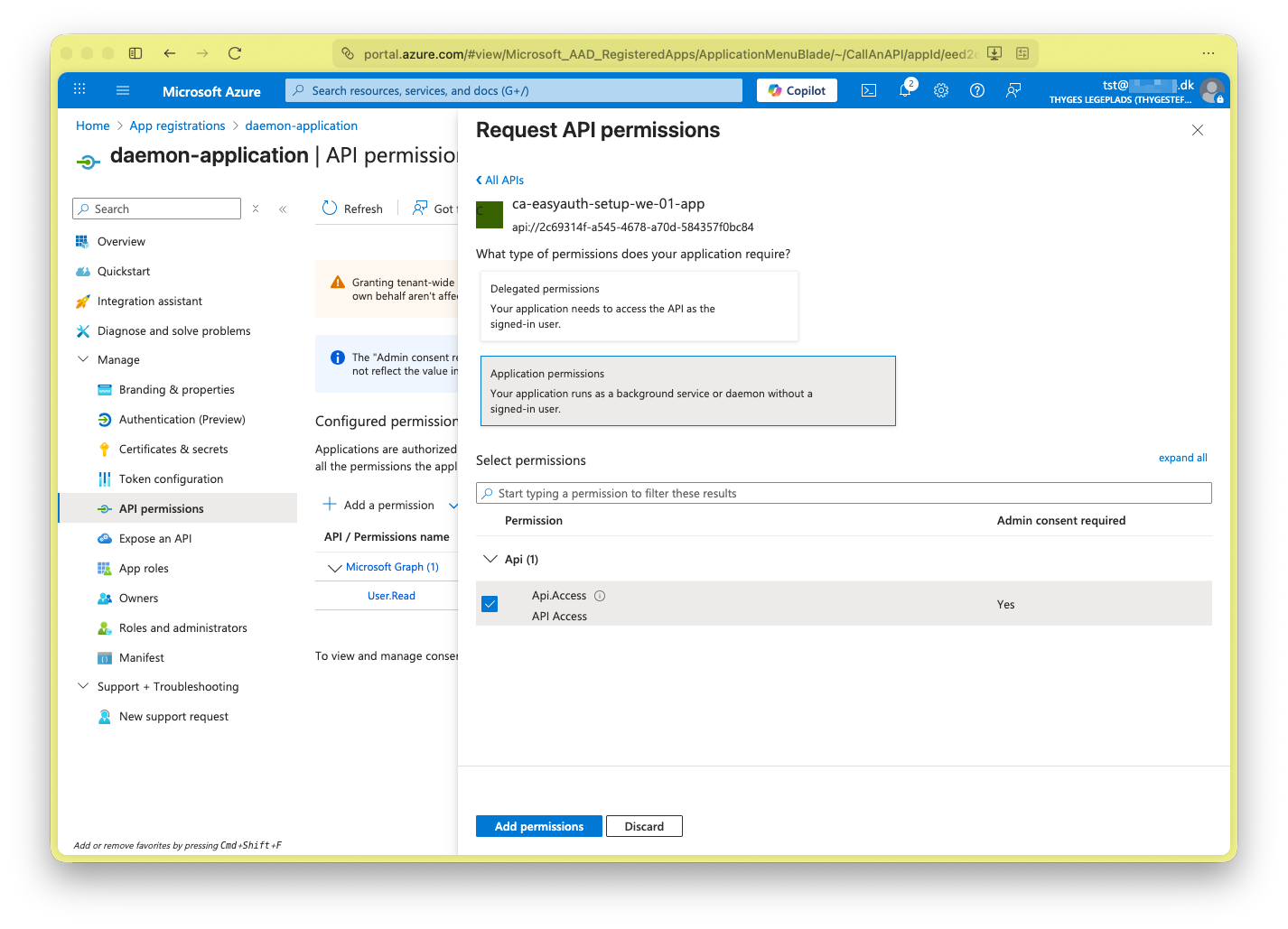Click the daemon-application breadcrumb
This screenshot has width=1288, height=929.
pyautogui.click(x=302, y=125)
